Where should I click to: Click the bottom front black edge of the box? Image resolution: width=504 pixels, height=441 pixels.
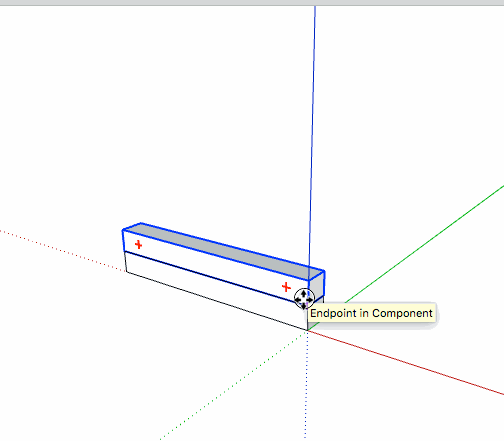[x=217, y=301]
